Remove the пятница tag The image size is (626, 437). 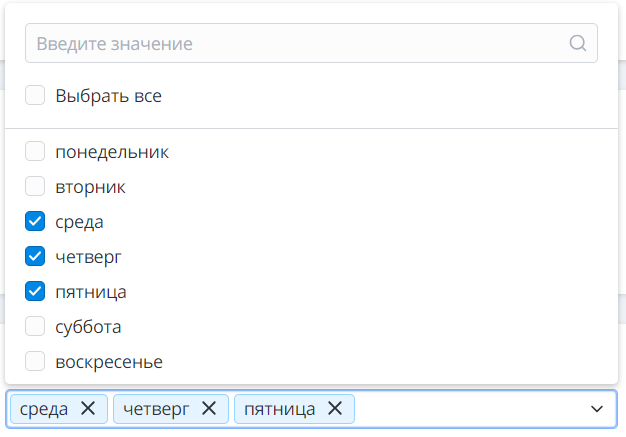click(x=335, y=408)
